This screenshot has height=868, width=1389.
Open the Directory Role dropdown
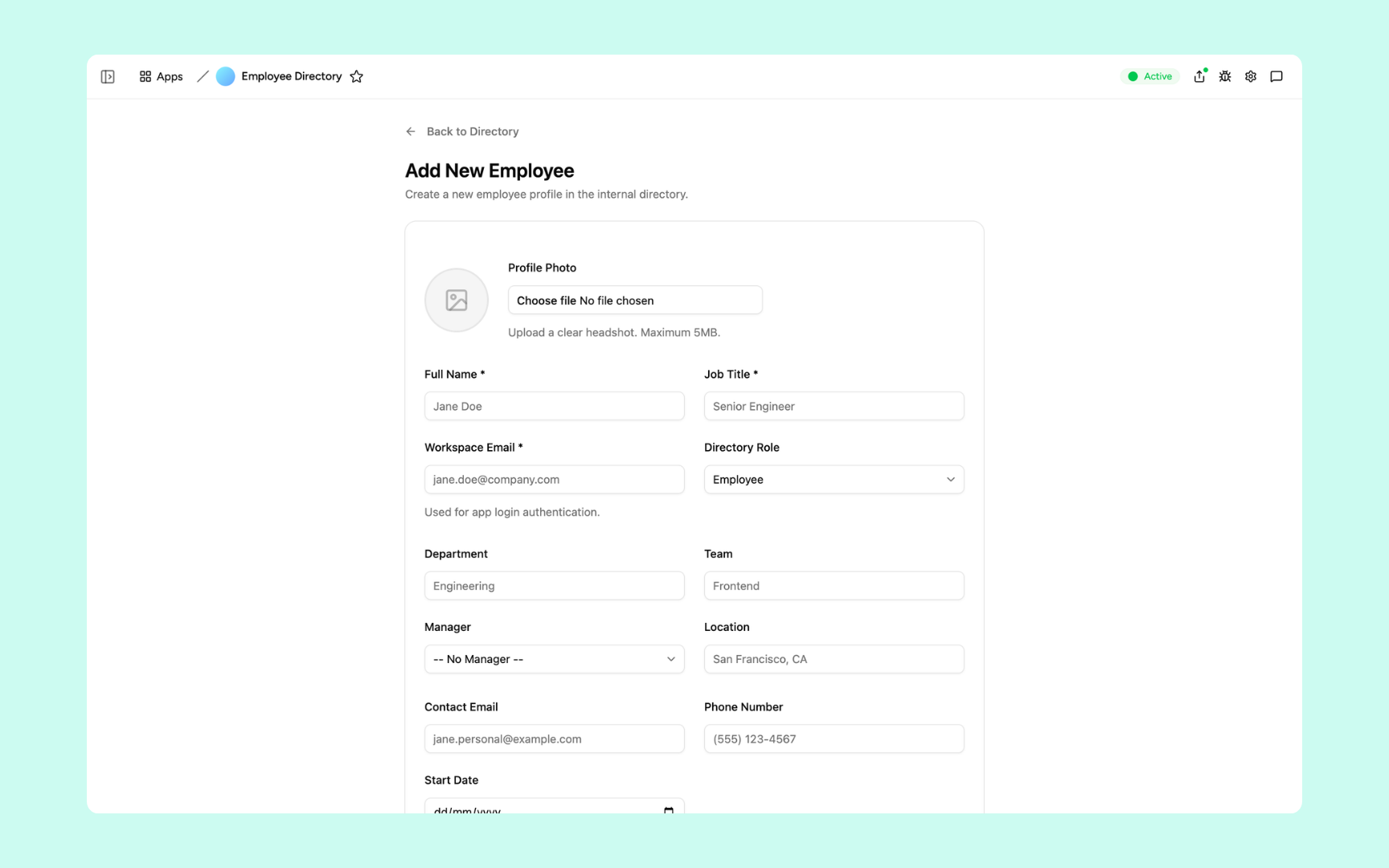(834, 479)
